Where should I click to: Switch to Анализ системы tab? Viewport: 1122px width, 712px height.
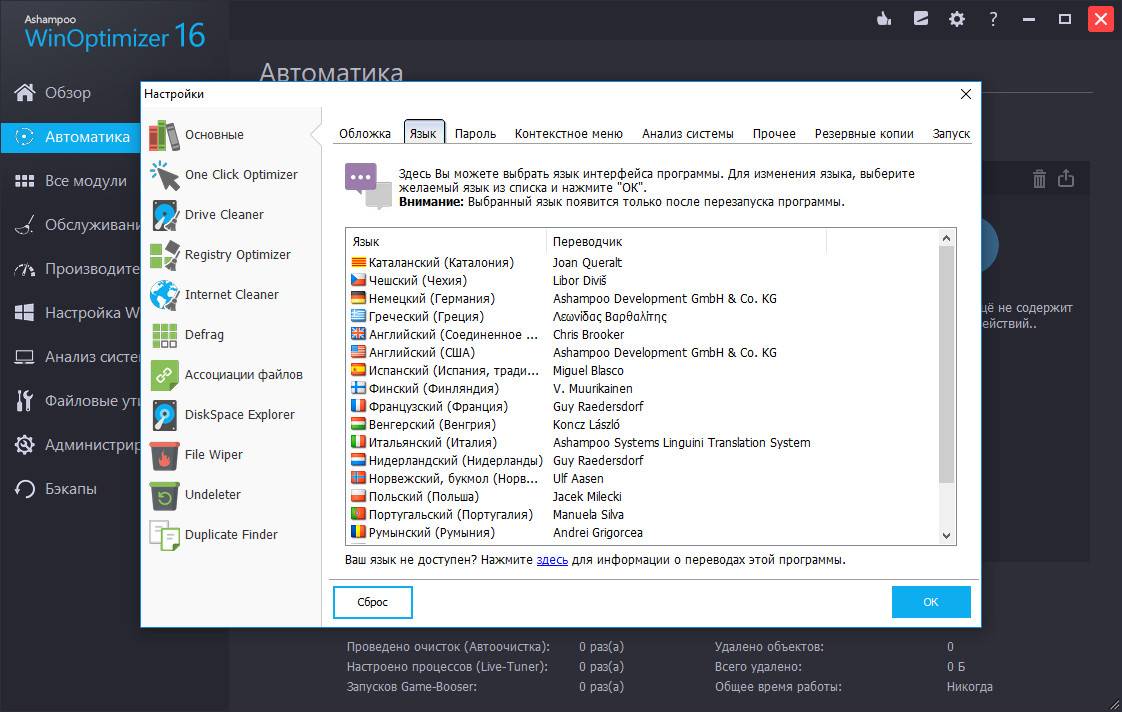click(688, 134)
